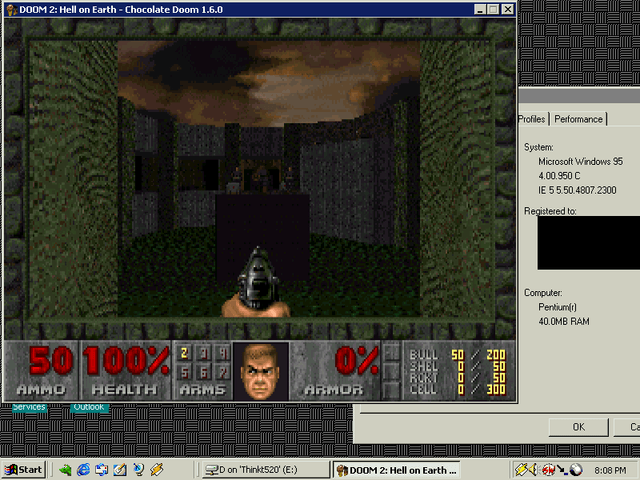Launch Internet Explorer from quick launch
The image size is (640, 480).
(x=83, y=470)
